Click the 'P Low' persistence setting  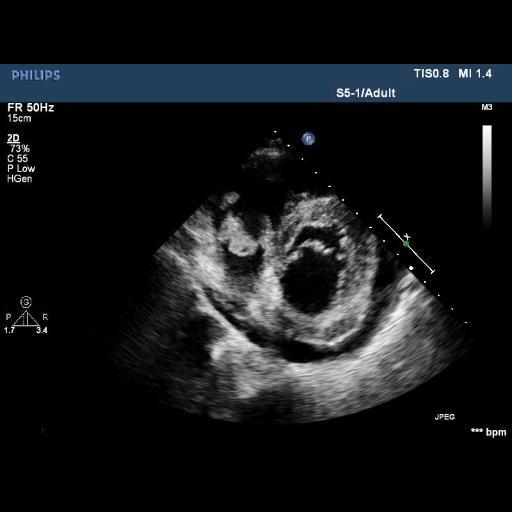pos(21,169)
